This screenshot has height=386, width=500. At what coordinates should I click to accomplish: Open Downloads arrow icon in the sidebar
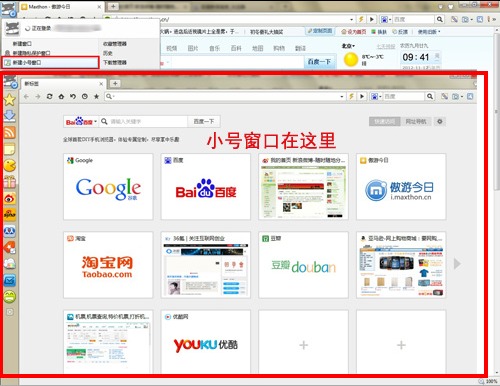[10, 116]
